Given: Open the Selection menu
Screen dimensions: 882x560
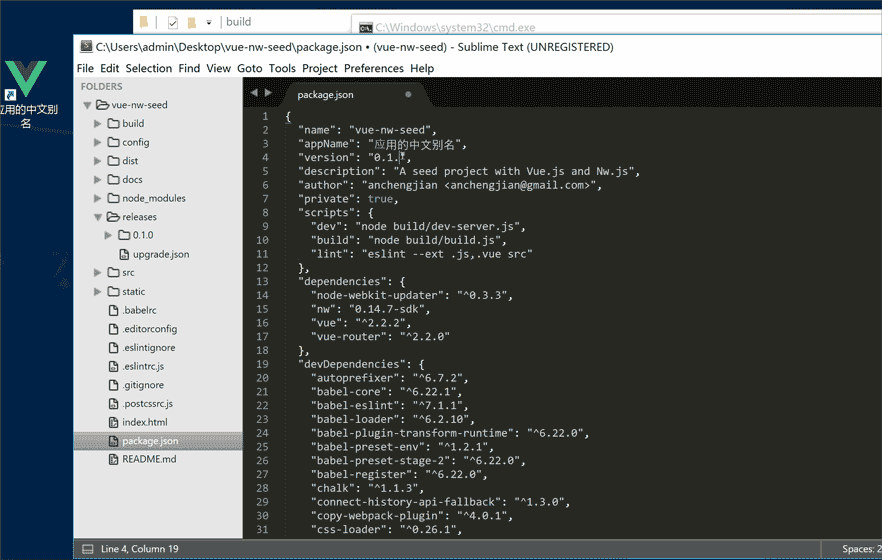Looking at the screenshot, I should 148,68.
